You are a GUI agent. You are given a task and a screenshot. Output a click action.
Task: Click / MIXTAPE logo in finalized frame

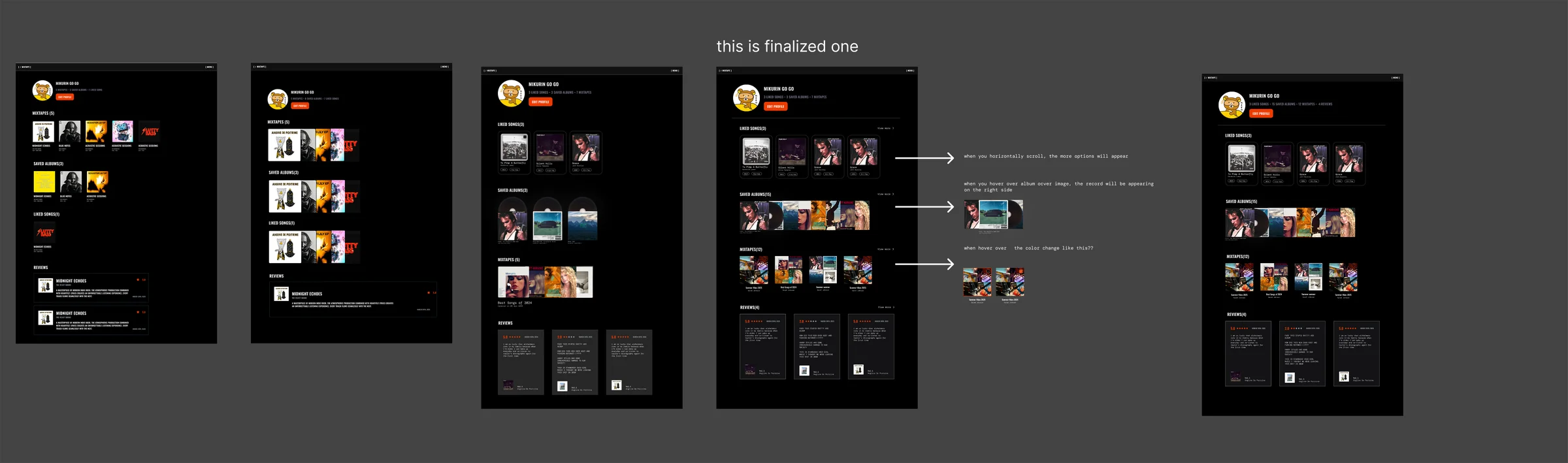pos(725,71)
